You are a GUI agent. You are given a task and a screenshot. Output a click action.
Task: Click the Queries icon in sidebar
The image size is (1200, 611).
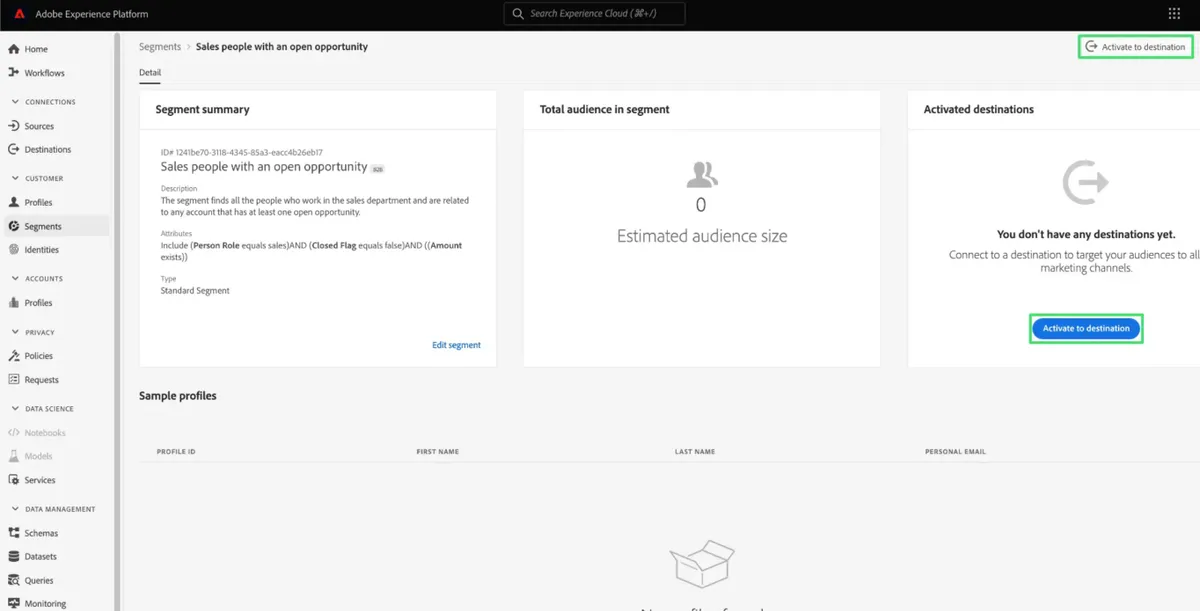tap(14, 580)
